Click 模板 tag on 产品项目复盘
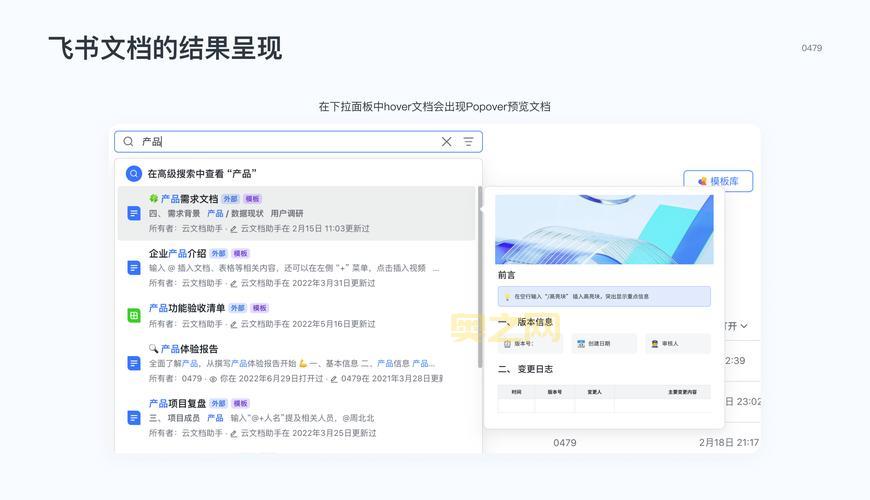 coord(241,403)
